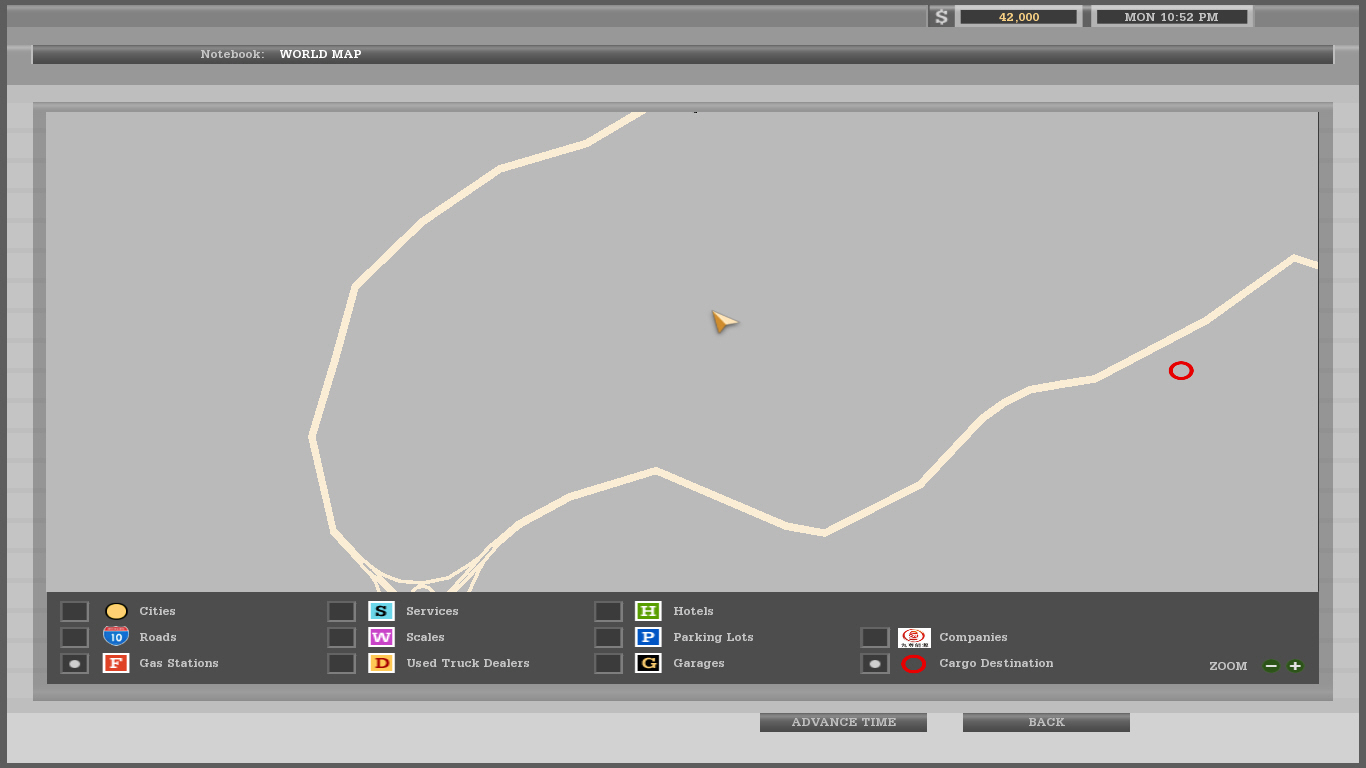Enable the Used Truck Dealers checkbox
This screenshot has width=1366, height=768.
tap(341, 663)
